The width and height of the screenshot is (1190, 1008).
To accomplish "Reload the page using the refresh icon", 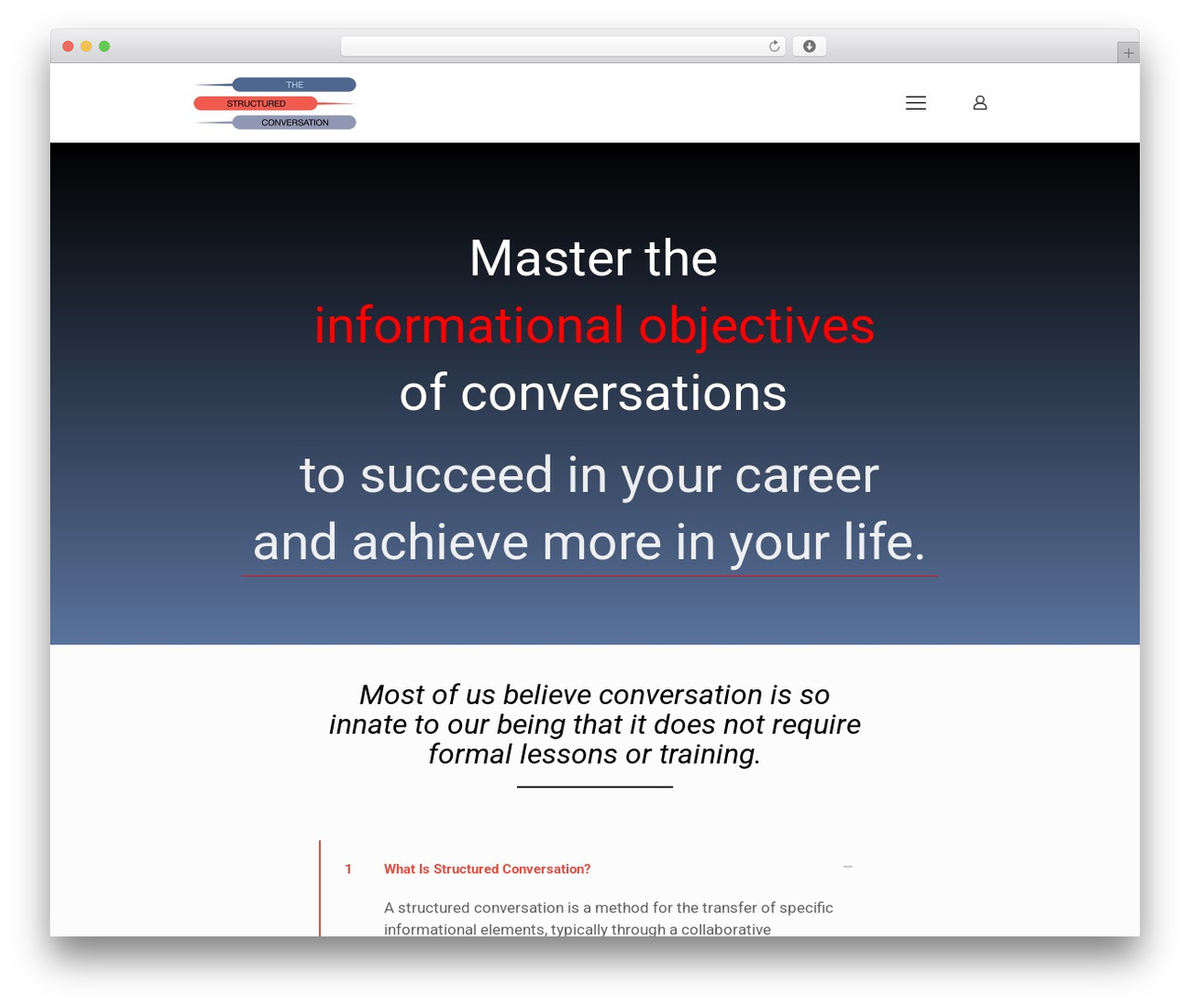I will point(773,46).
